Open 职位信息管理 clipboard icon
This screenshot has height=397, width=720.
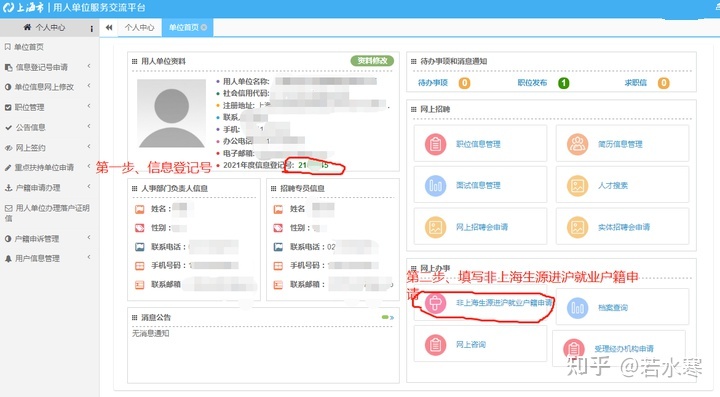435,144
